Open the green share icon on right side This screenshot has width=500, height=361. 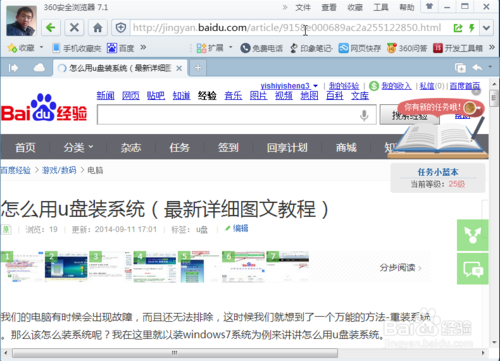473,235
